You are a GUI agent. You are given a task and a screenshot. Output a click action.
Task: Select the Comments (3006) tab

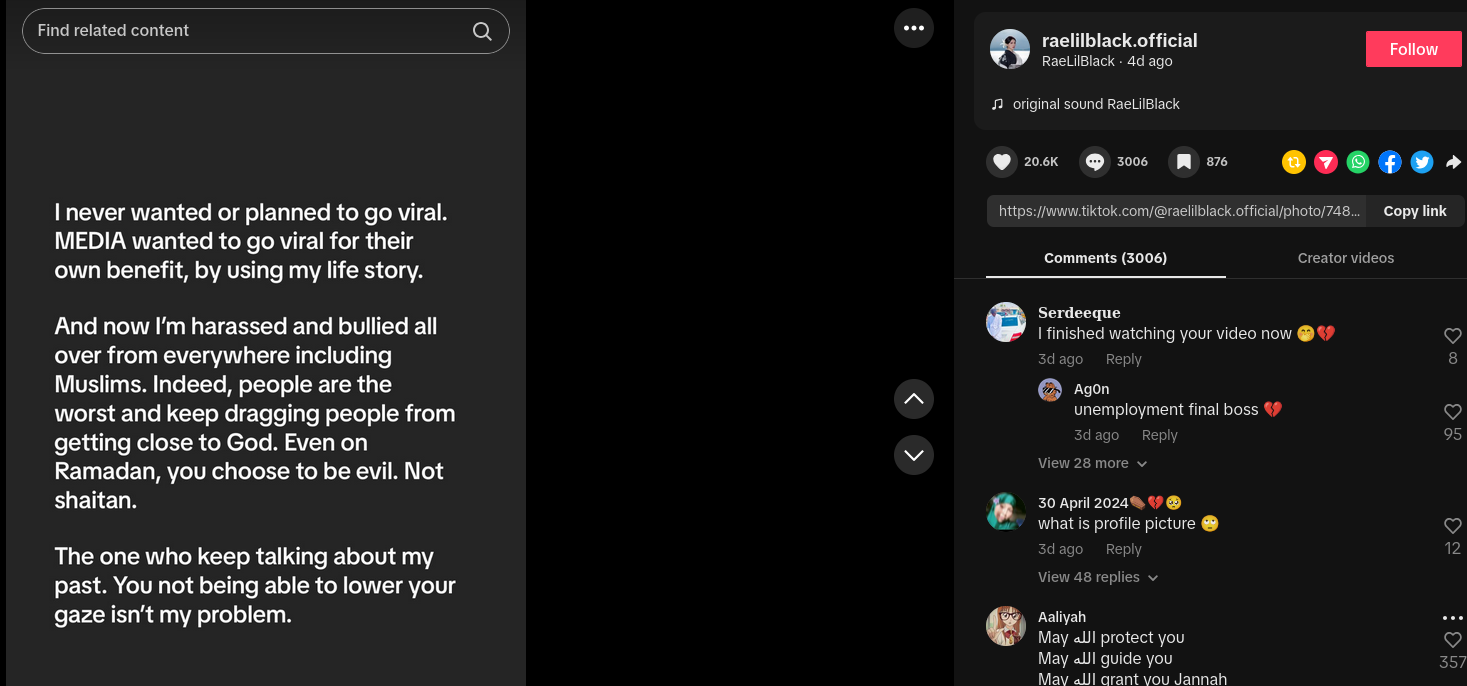pos(1105,258)
